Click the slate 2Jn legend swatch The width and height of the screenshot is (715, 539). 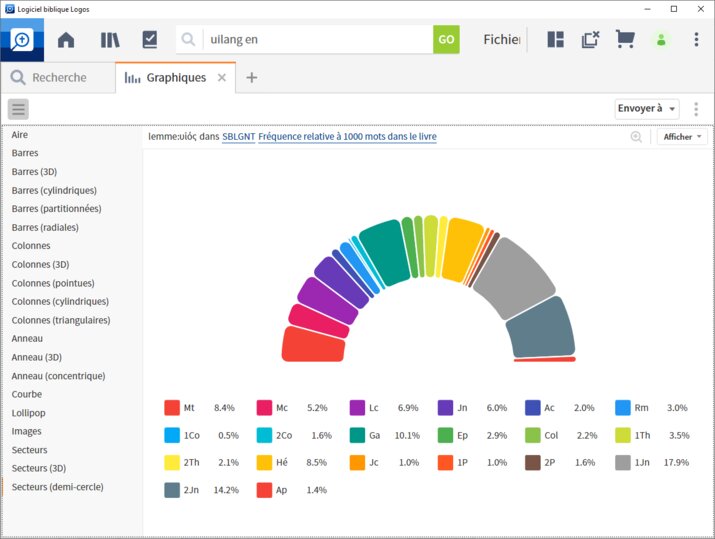pos(172,490)
